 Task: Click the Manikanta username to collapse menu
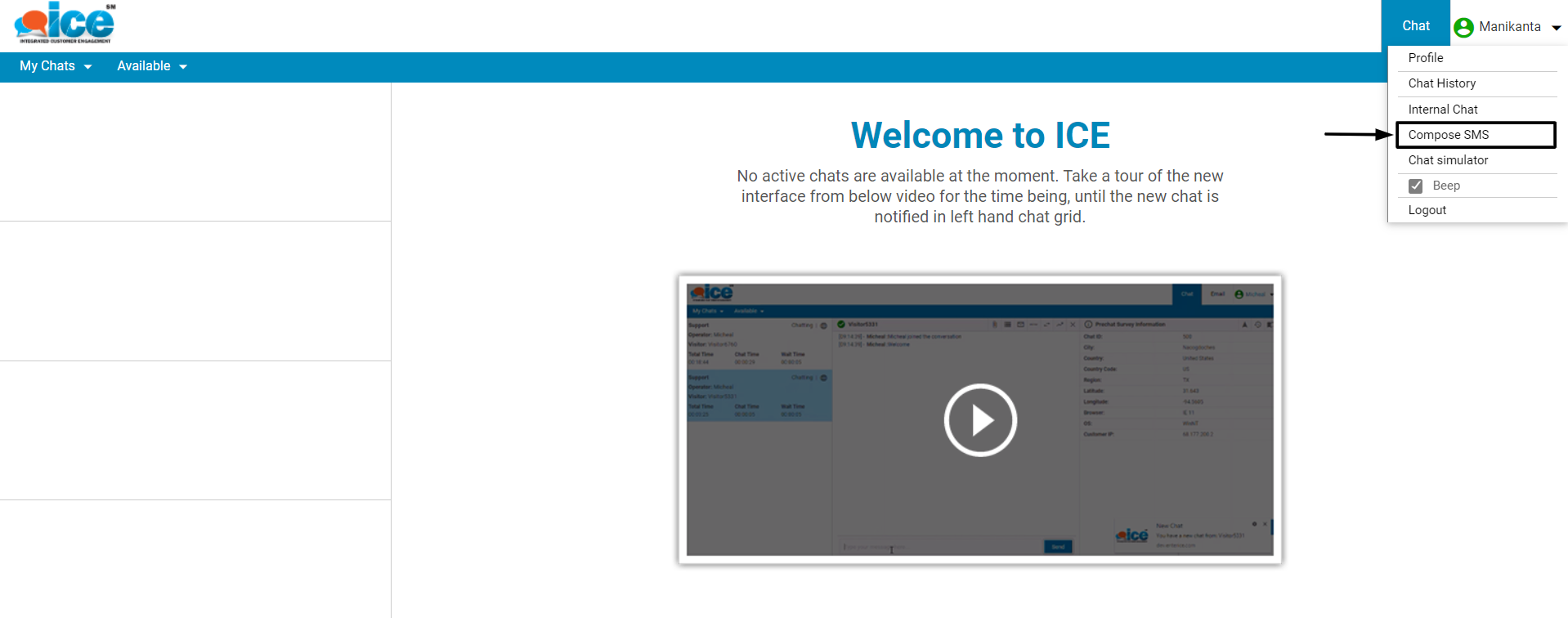(1509, 27)
